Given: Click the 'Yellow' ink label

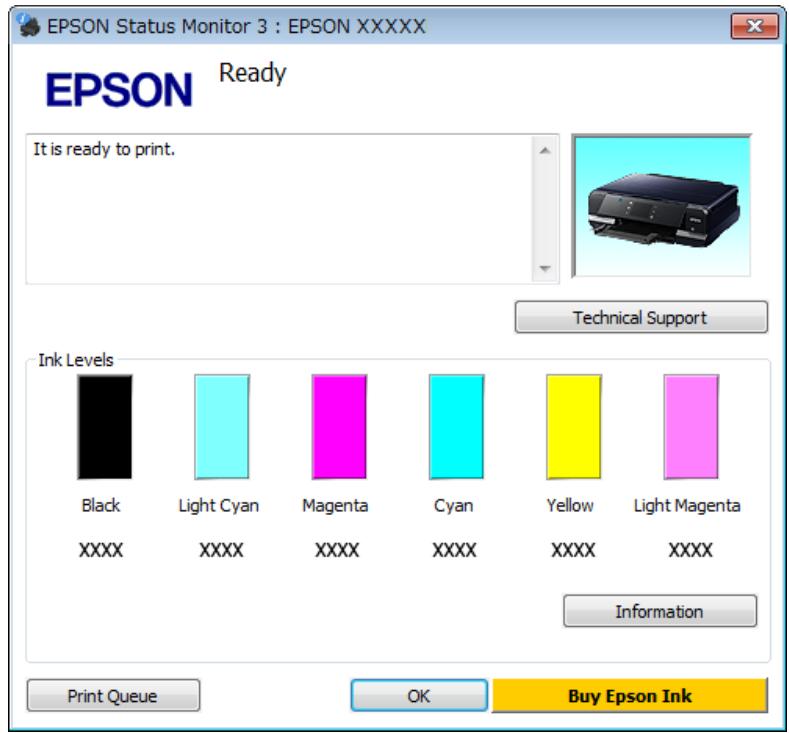Looking at the screenshot, I should tap(570, 505).
